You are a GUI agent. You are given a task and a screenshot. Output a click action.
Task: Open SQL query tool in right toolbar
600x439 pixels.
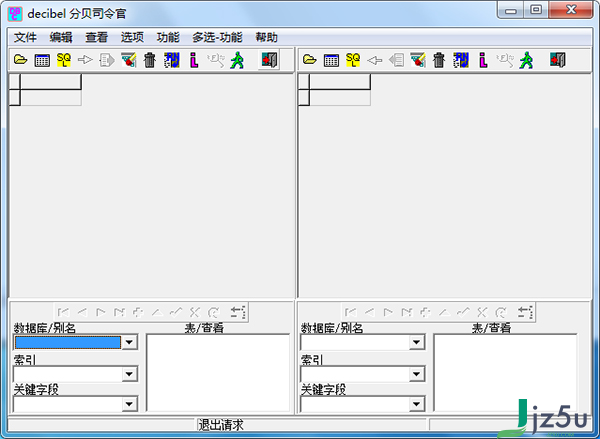[353, 60]
